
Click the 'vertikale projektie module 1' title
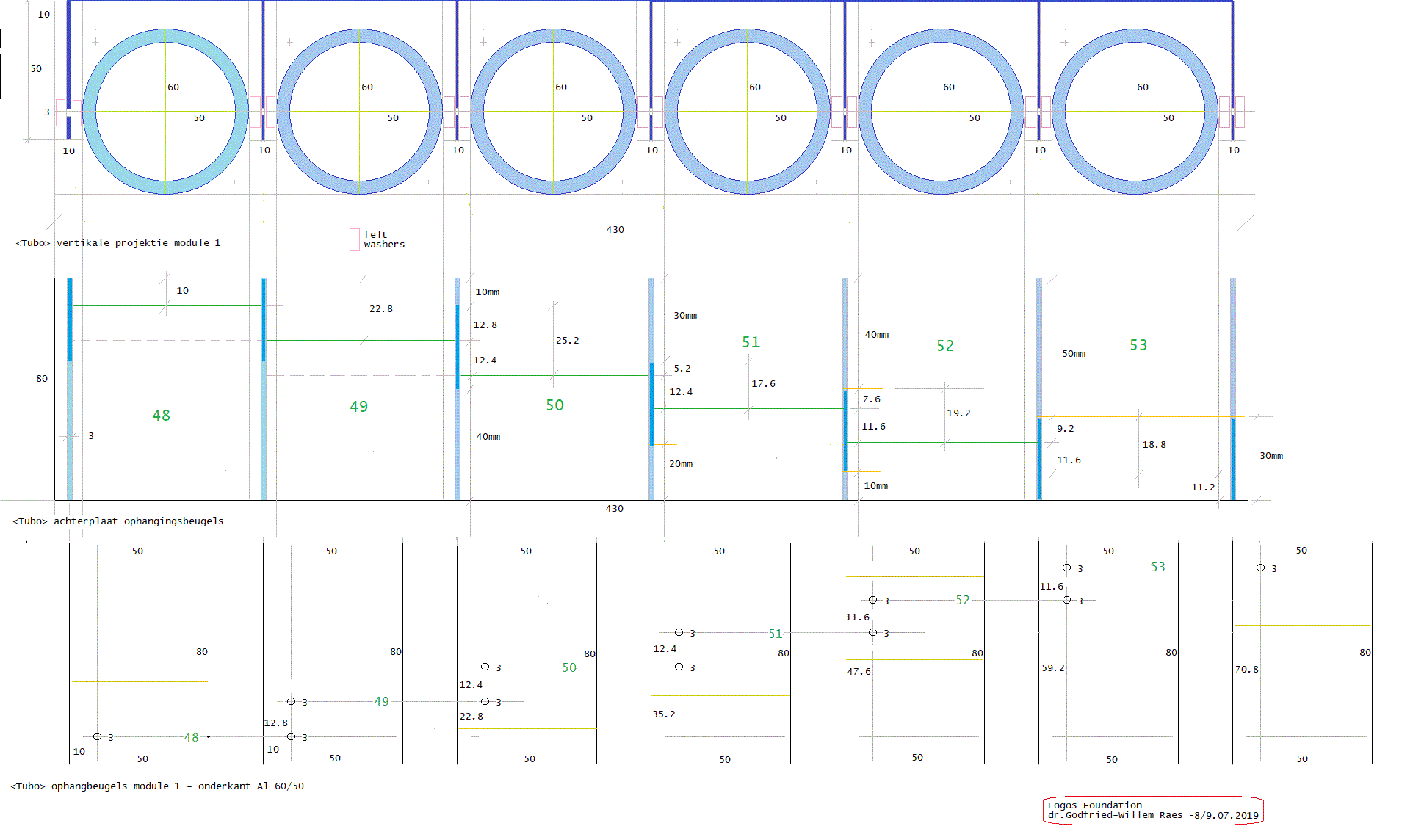tap(138, 243)
